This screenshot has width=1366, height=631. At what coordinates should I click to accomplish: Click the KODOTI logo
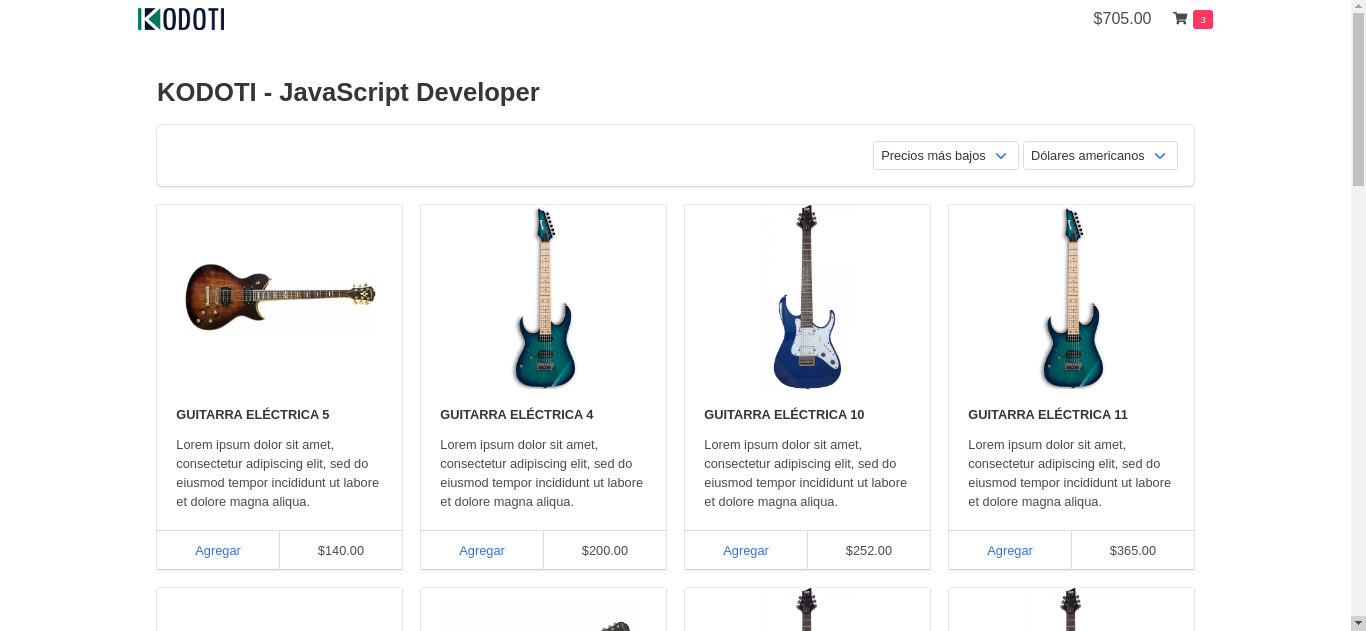(181, 18)
